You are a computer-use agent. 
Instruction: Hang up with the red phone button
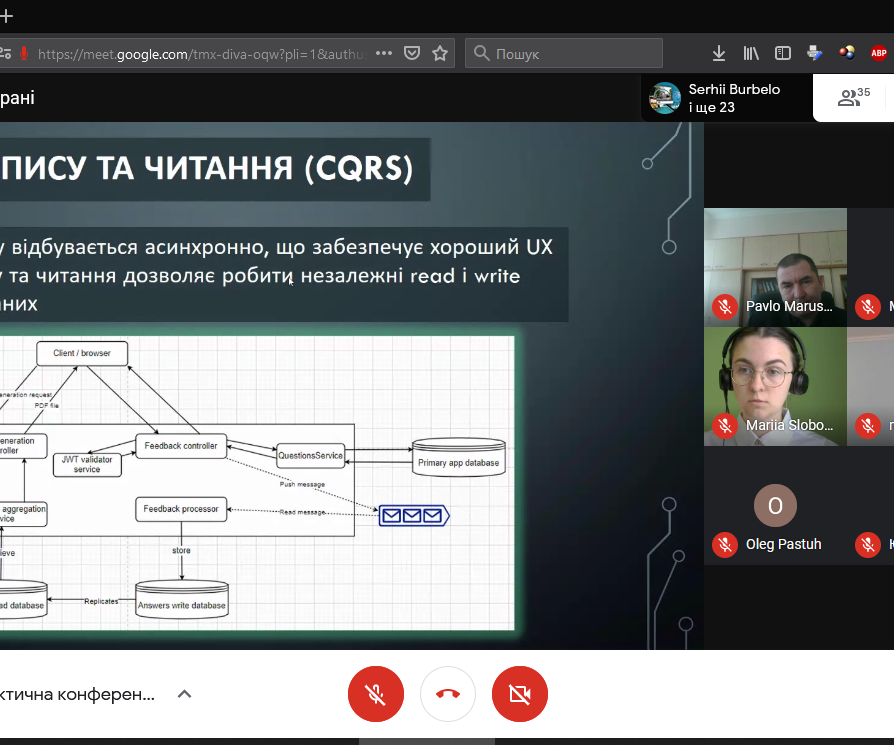(448, 694)
